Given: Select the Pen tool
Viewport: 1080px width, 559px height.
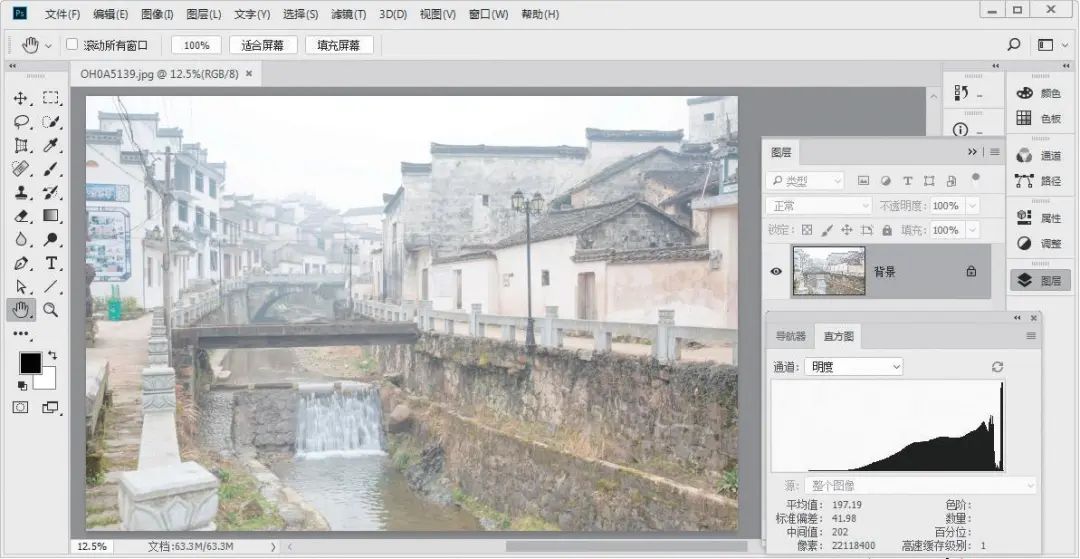Looking at the screenshot, I should (21, 263).
